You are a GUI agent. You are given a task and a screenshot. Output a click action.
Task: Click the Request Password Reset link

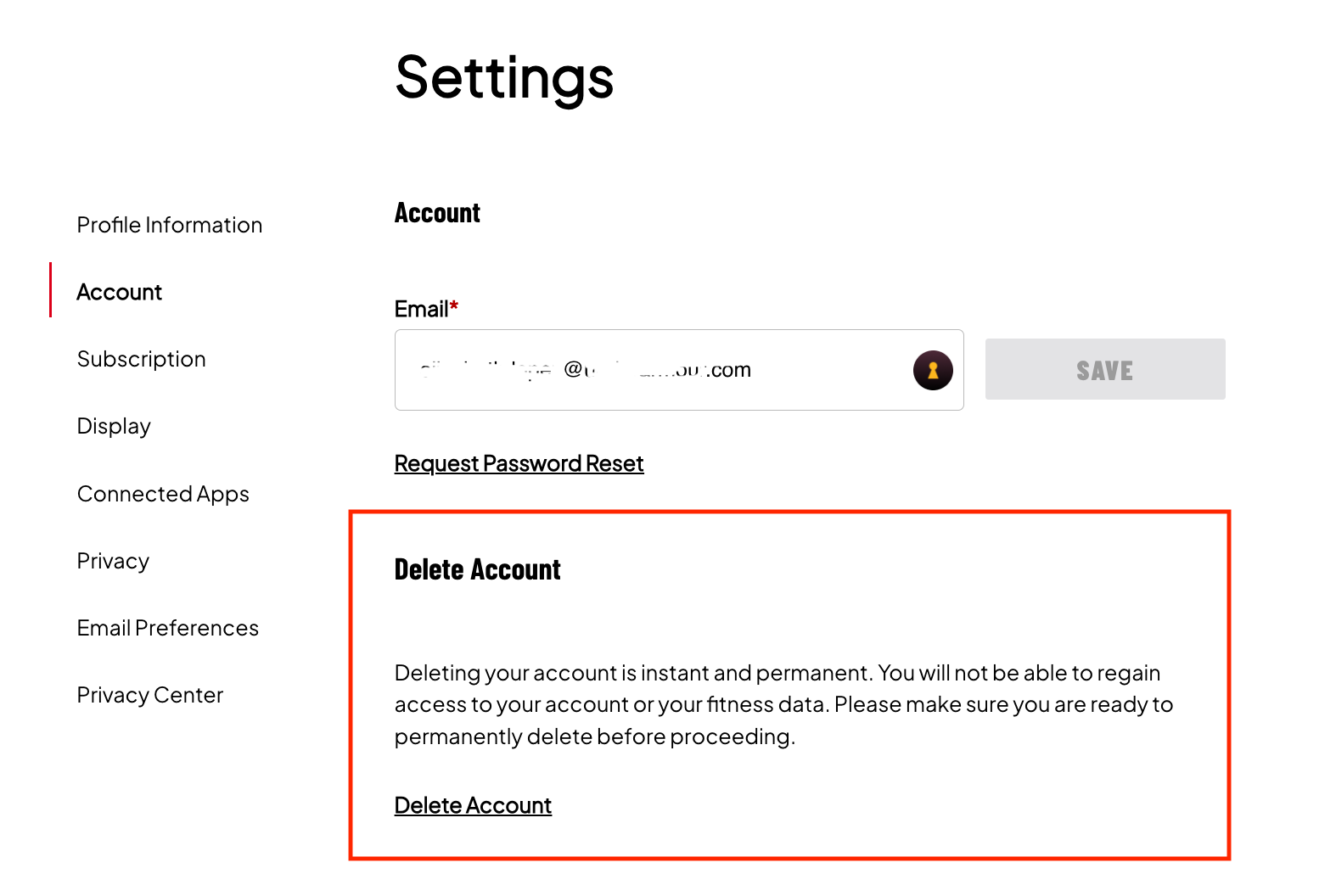519,463
